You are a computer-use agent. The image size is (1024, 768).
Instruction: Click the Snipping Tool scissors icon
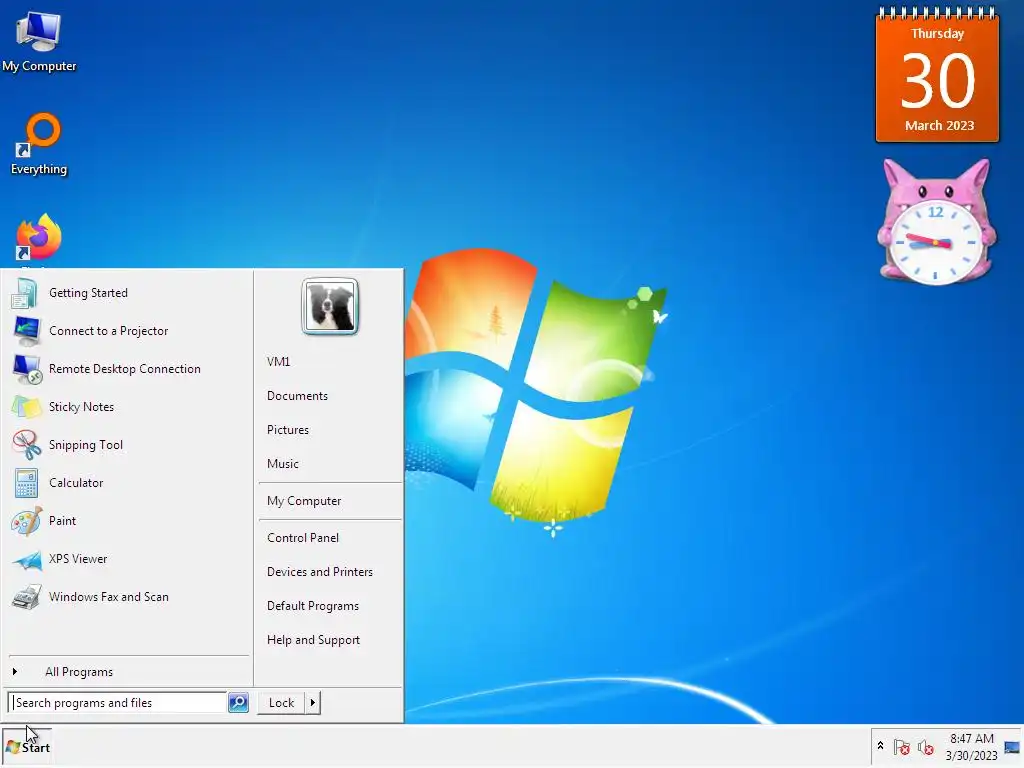click(26, 445)
